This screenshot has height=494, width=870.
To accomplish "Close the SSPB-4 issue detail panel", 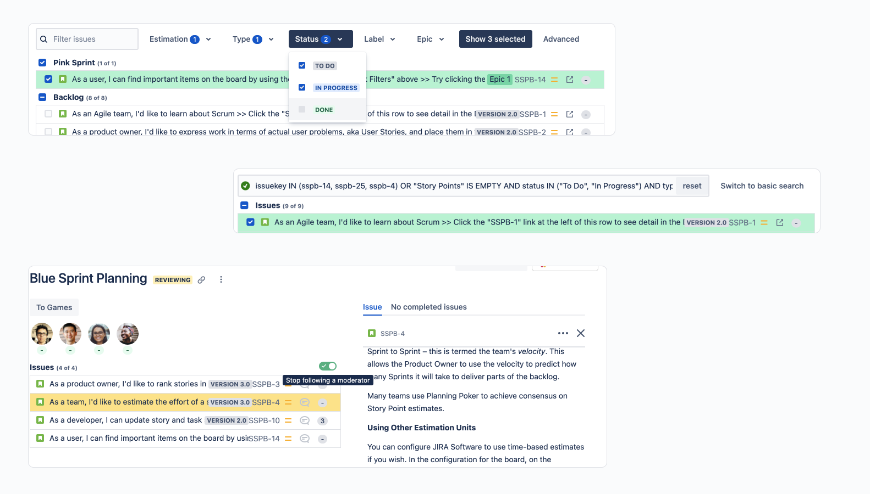I will 580,333.
